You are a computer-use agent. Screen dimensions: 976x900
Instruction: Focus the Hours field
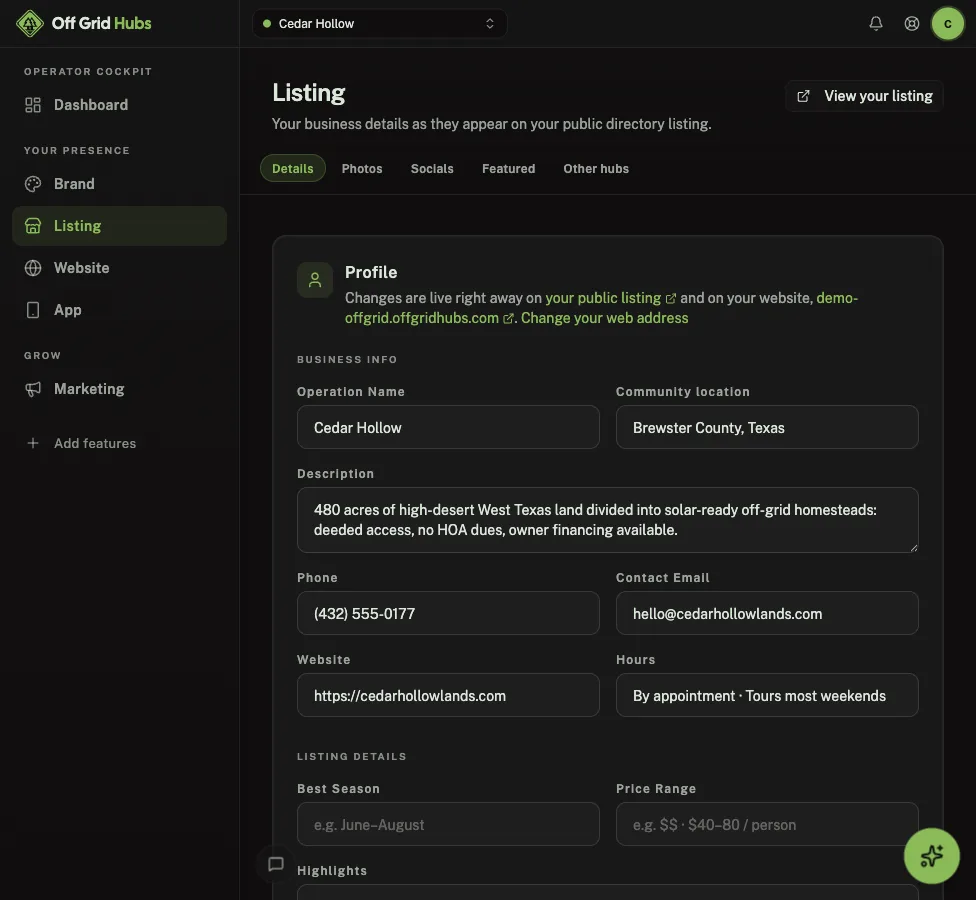[767, 695]
